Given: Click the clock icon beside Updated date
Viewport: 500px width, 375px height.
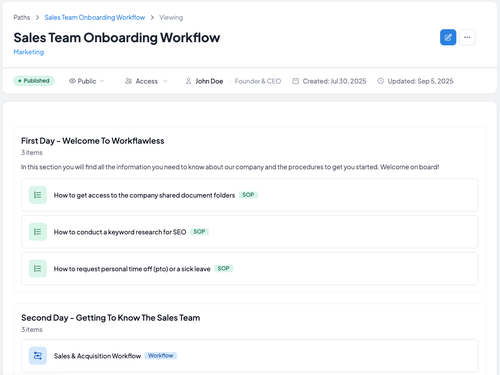Looking at the screenshot, I should click(381, 81).
